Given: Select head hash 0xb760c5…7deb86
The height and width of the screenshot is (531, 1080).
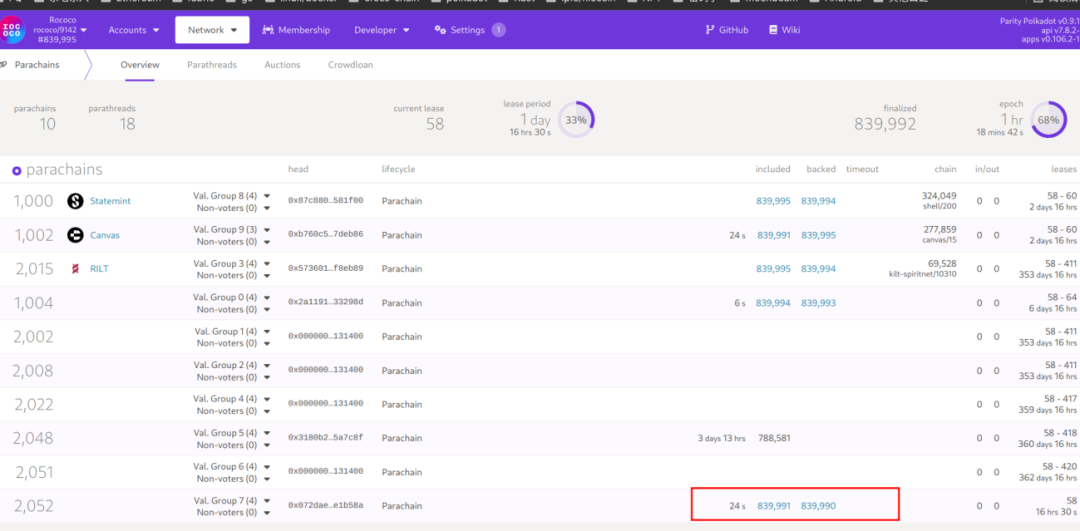Looking at the screenshot, I should 325,235.
